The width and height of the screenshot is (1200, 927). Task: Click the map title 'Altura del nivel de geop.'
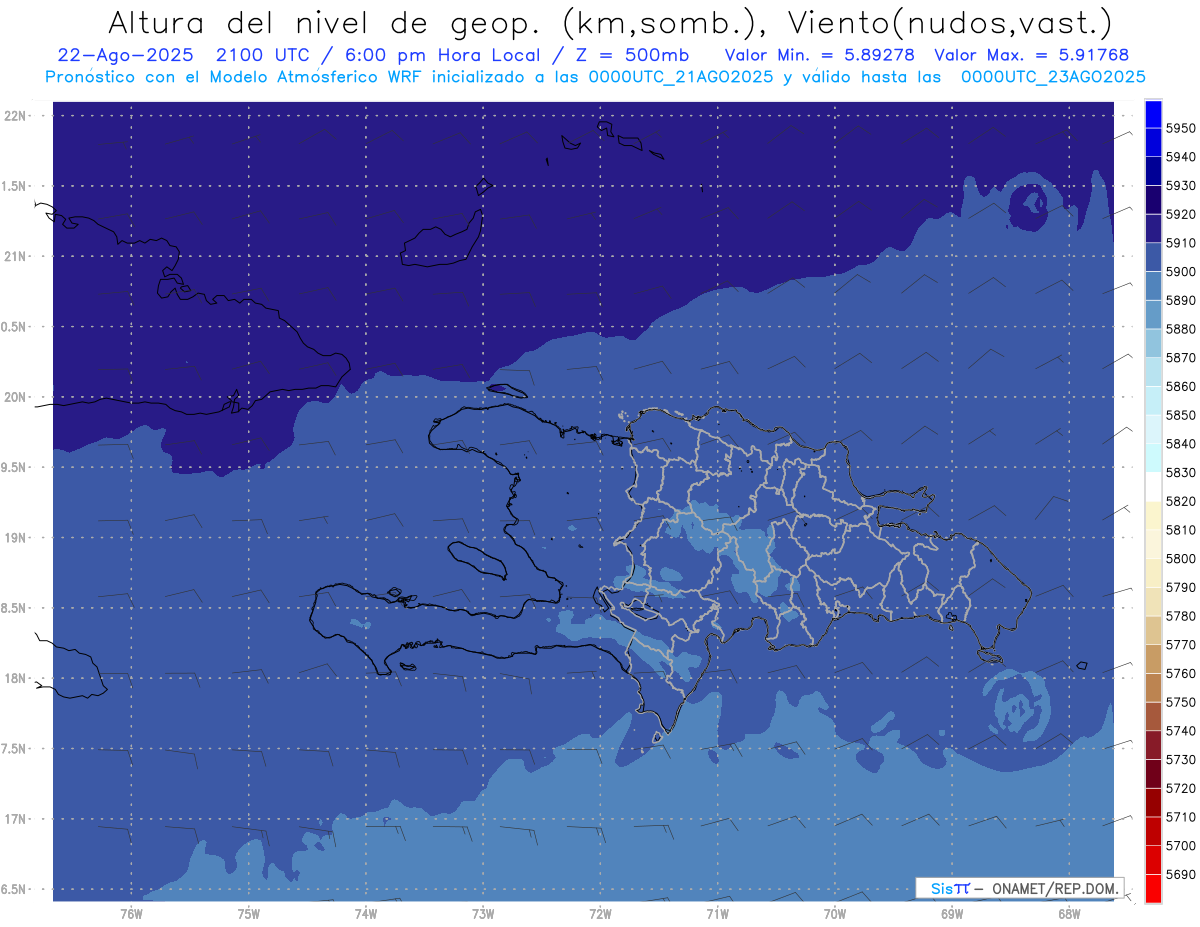click(323, 22)
